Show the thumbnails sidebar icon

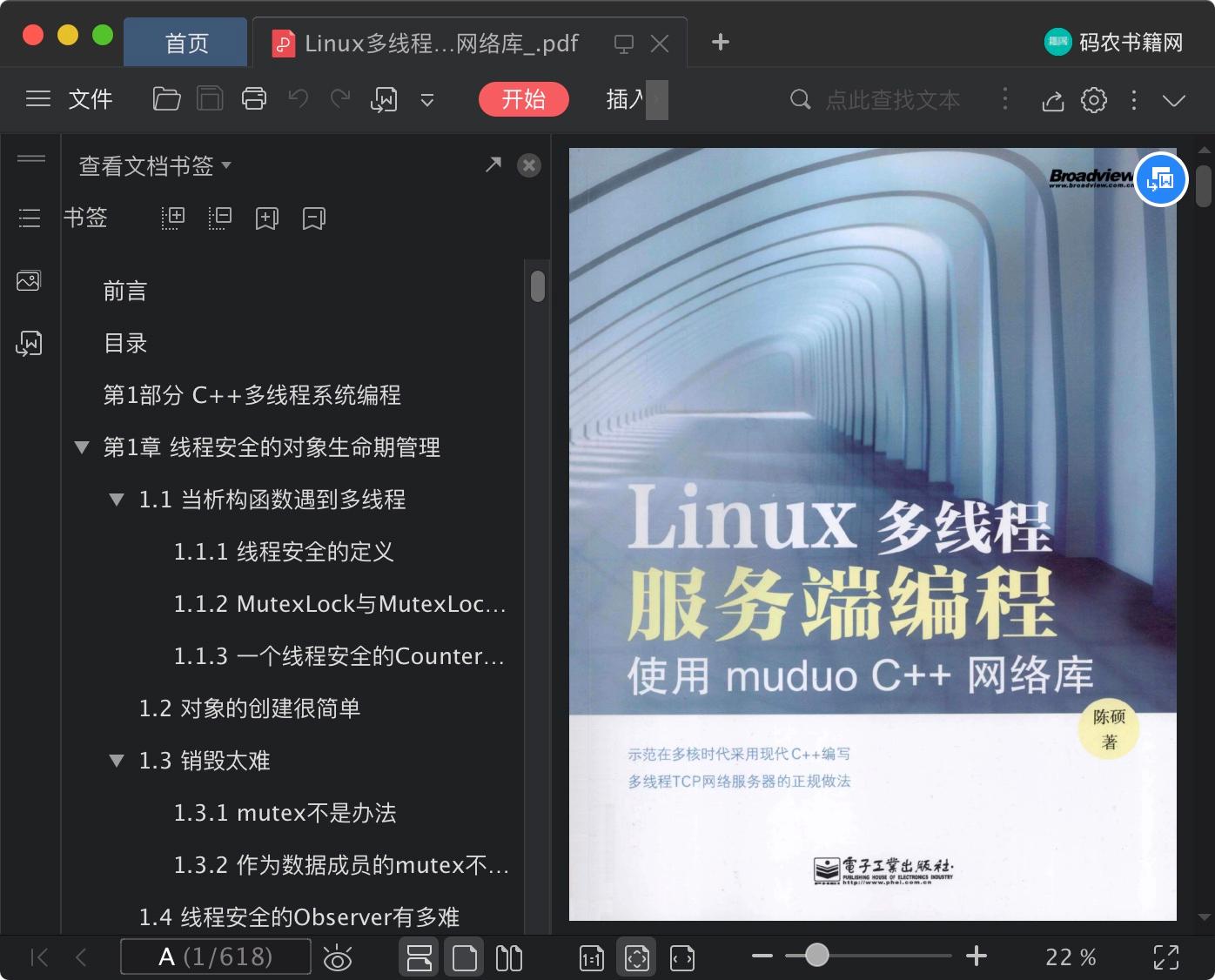[29, 280]
